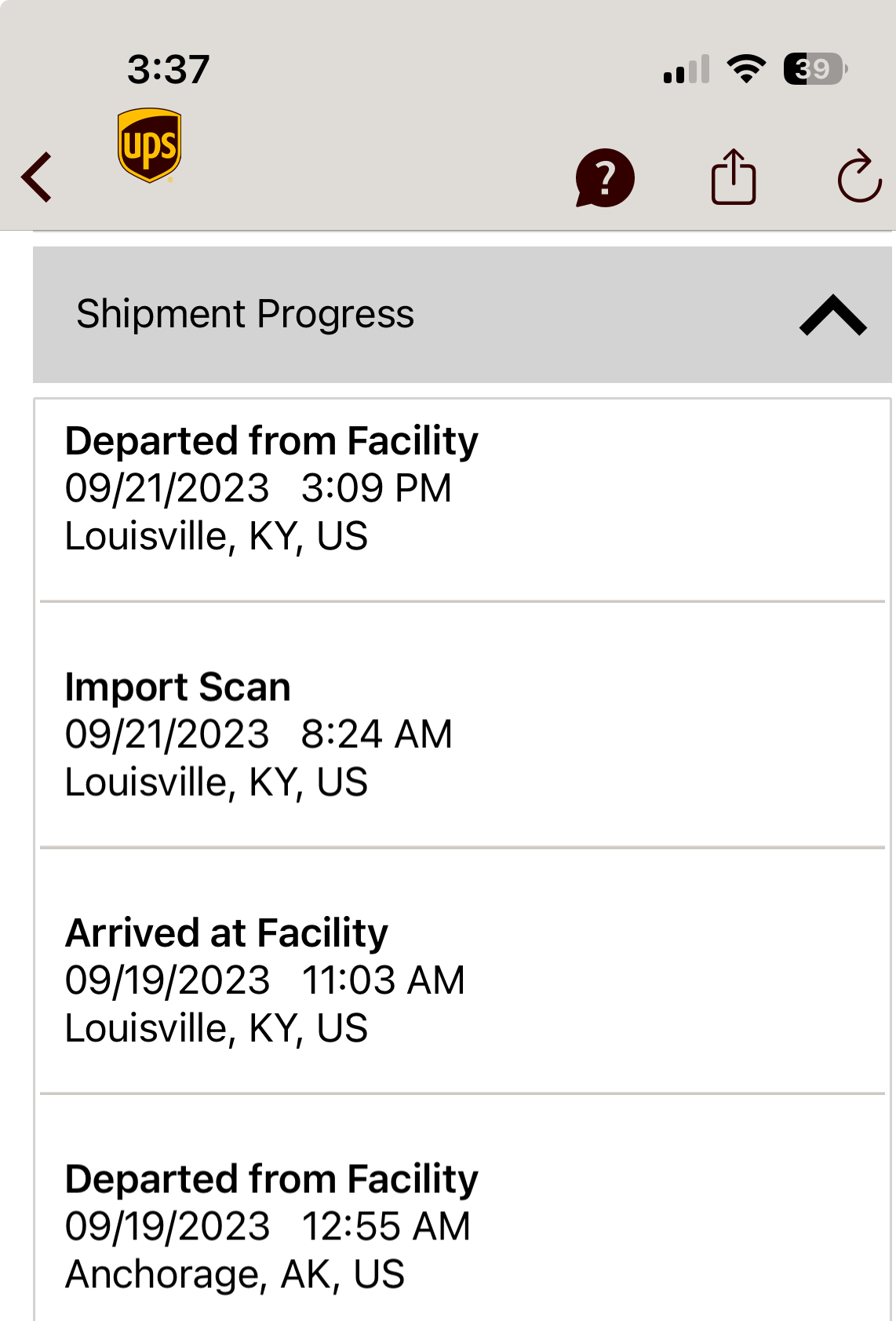Tap the cellular signal bars icon
The width and height of the screenshot is (896, 1321).
click(x=686, y=69)
